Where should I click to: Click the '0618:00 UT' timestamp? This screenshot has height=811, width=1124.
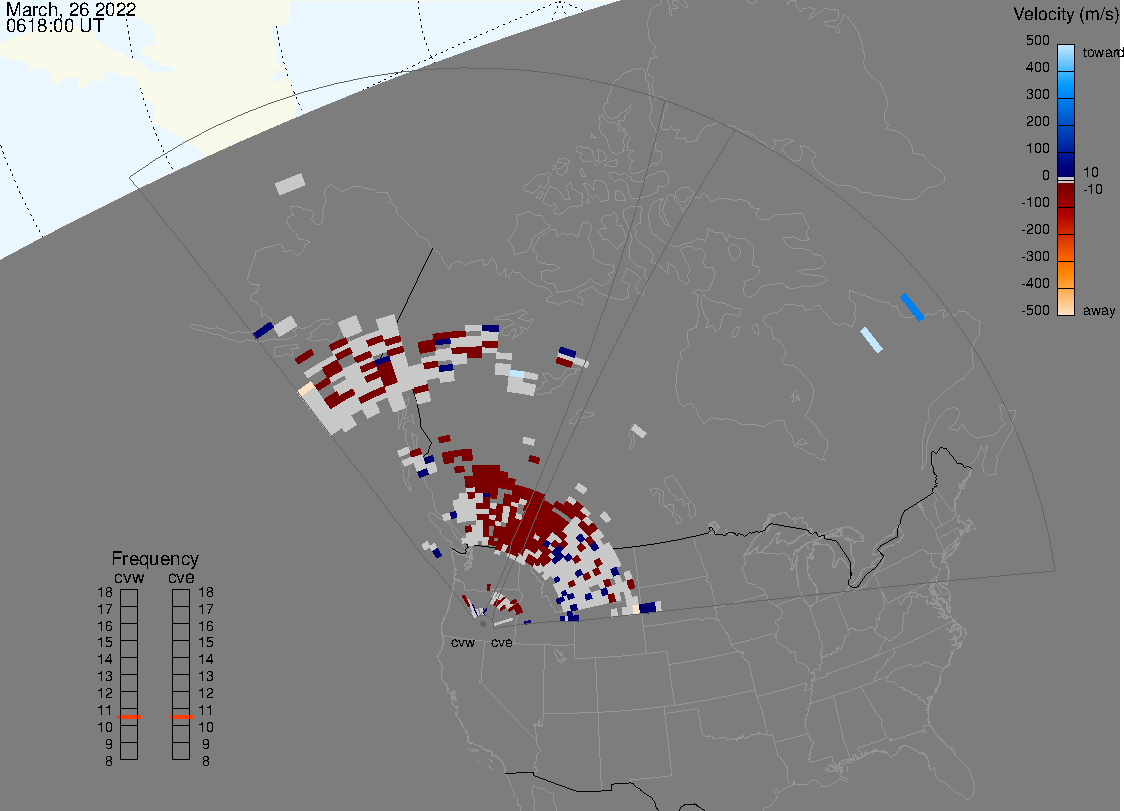click(54, 27)
